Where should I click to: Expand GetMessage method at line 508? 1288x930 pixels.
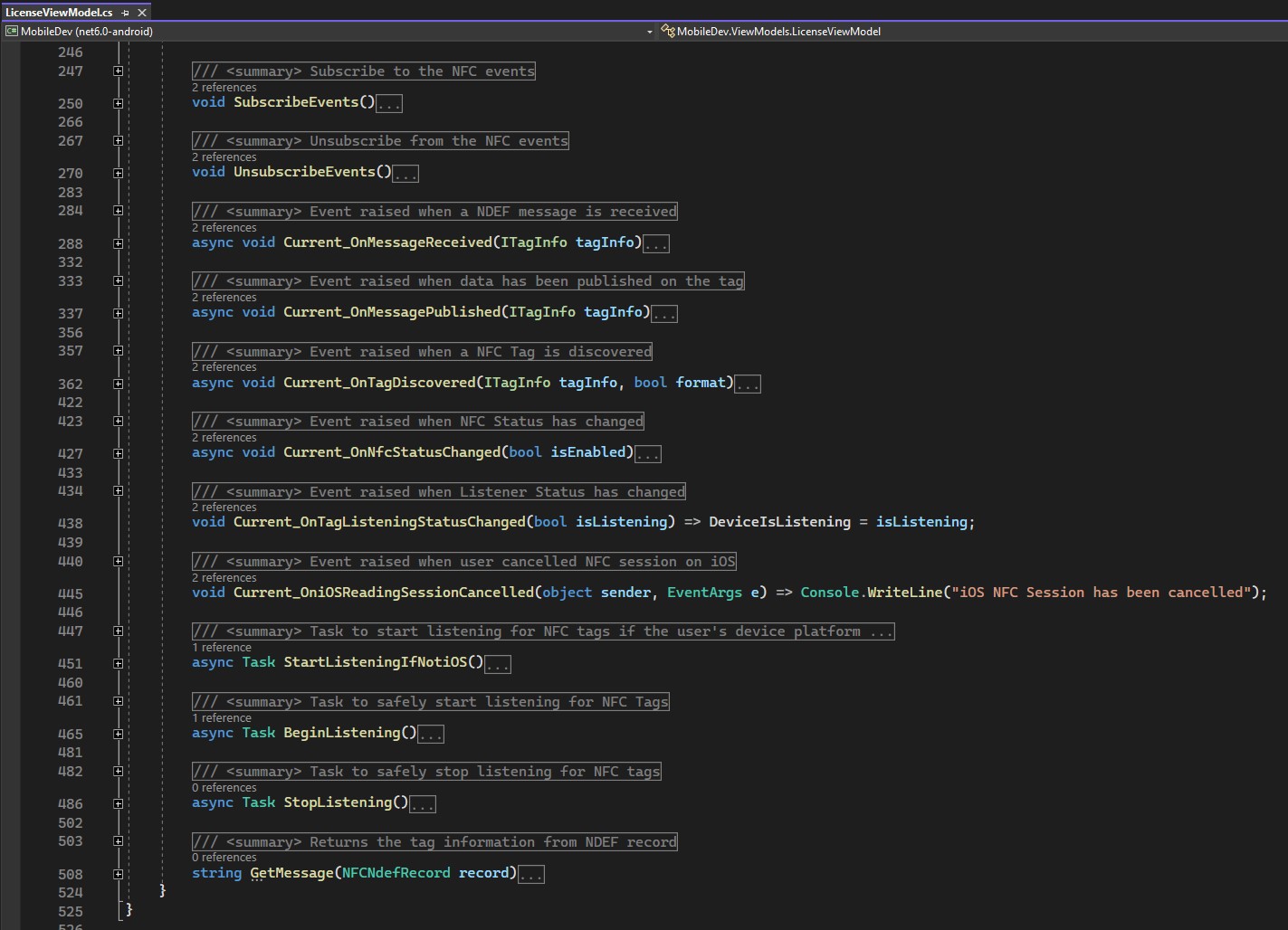click(118, 874)
